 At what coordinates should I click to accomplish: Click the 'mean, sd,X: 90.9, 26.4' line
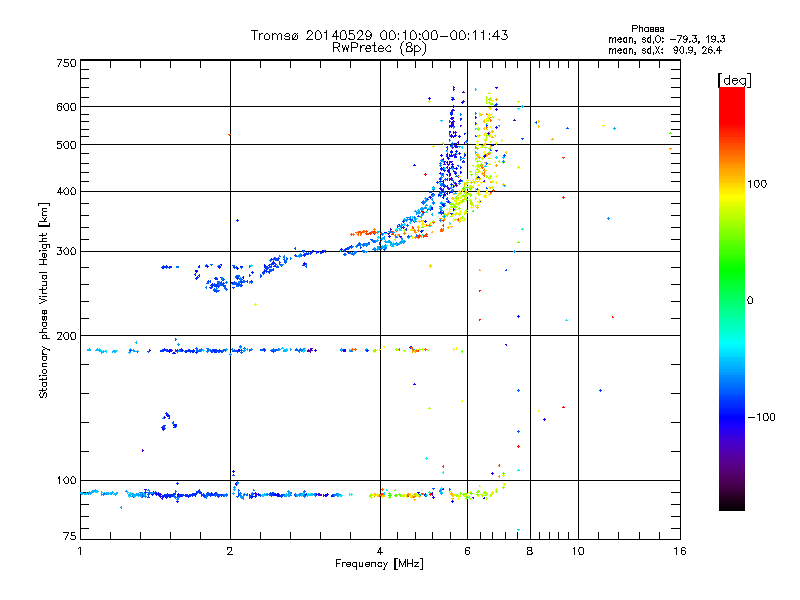point(664,50)
